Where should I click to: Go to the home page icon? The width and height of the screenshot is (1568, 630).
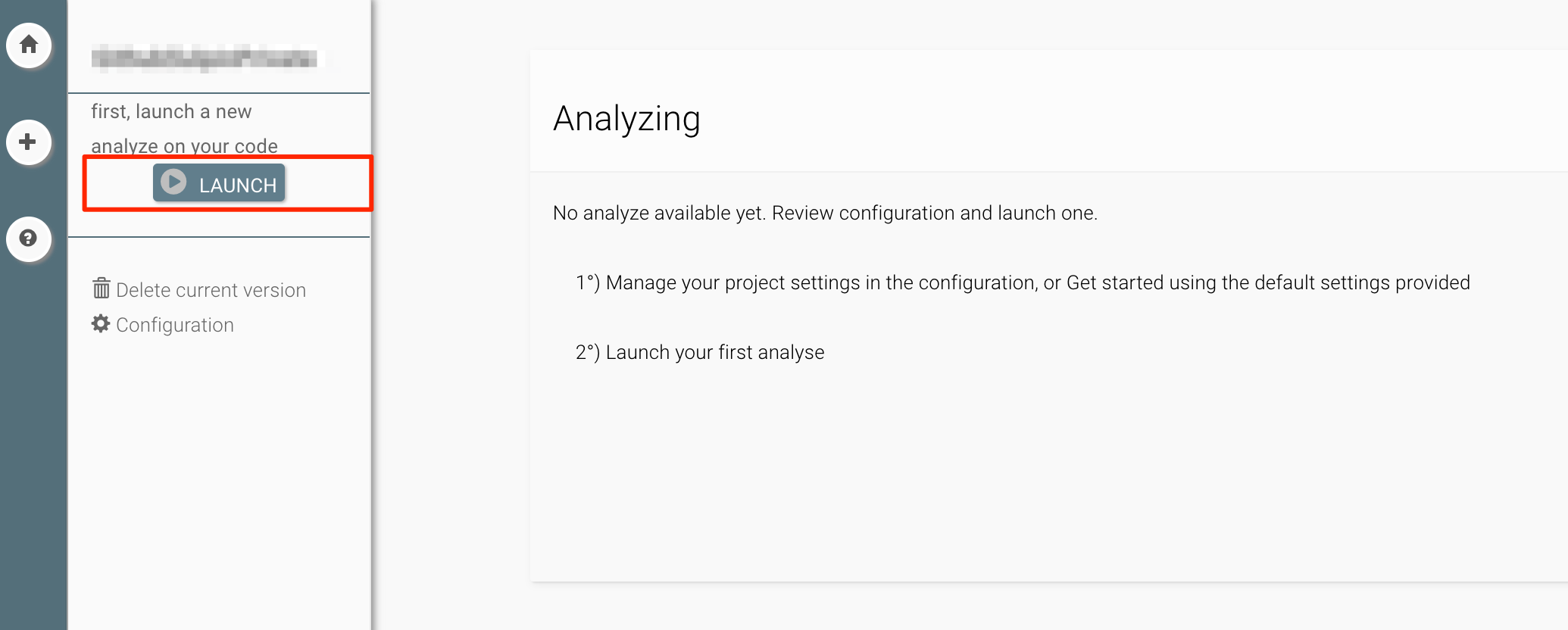click(29, 45)
